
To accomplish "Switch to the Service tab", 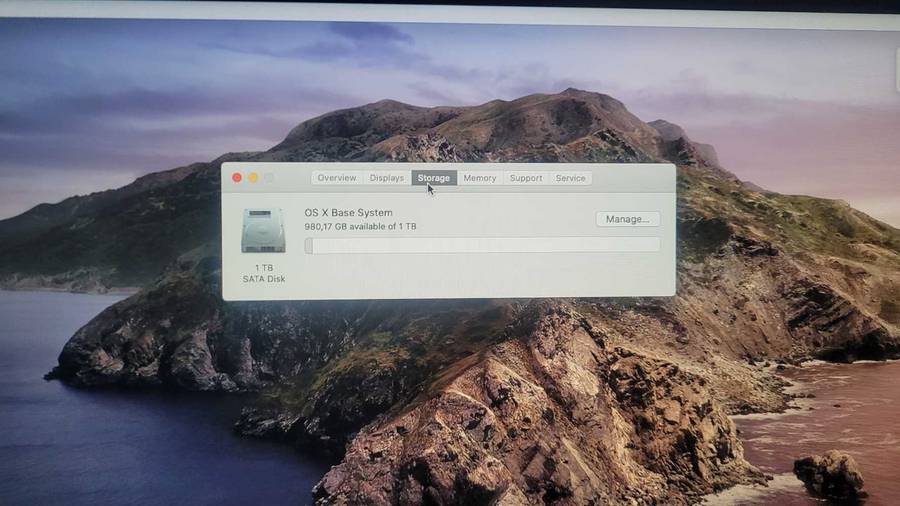I will click(x=571, y=178).
